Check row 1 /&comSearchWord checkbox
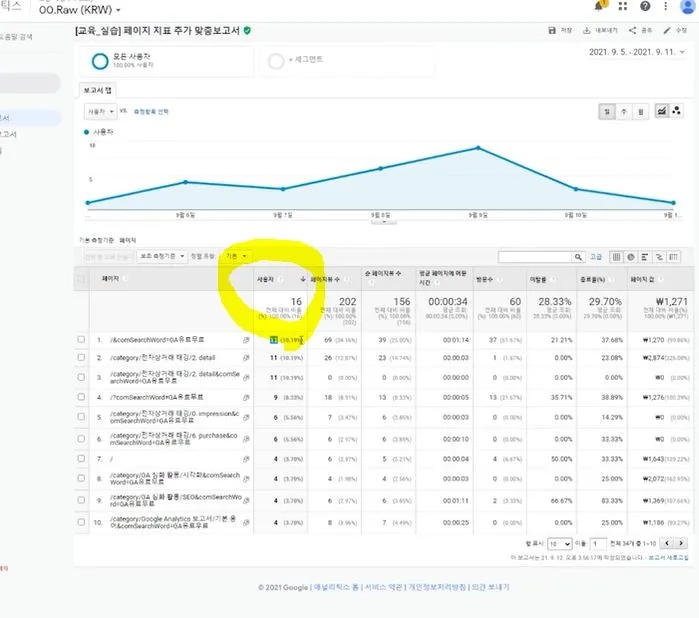The height and width of the screenshot is (618, 699). (81, 340)
